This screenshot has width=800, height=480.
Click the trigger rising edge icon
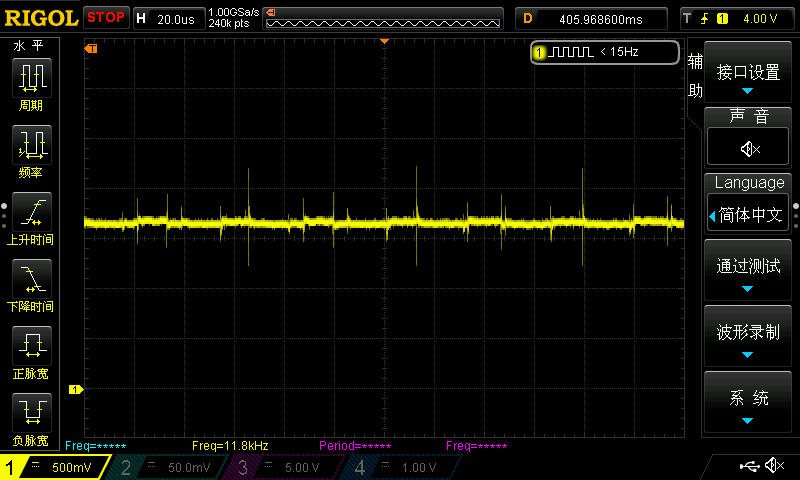(x=705, y=19)
